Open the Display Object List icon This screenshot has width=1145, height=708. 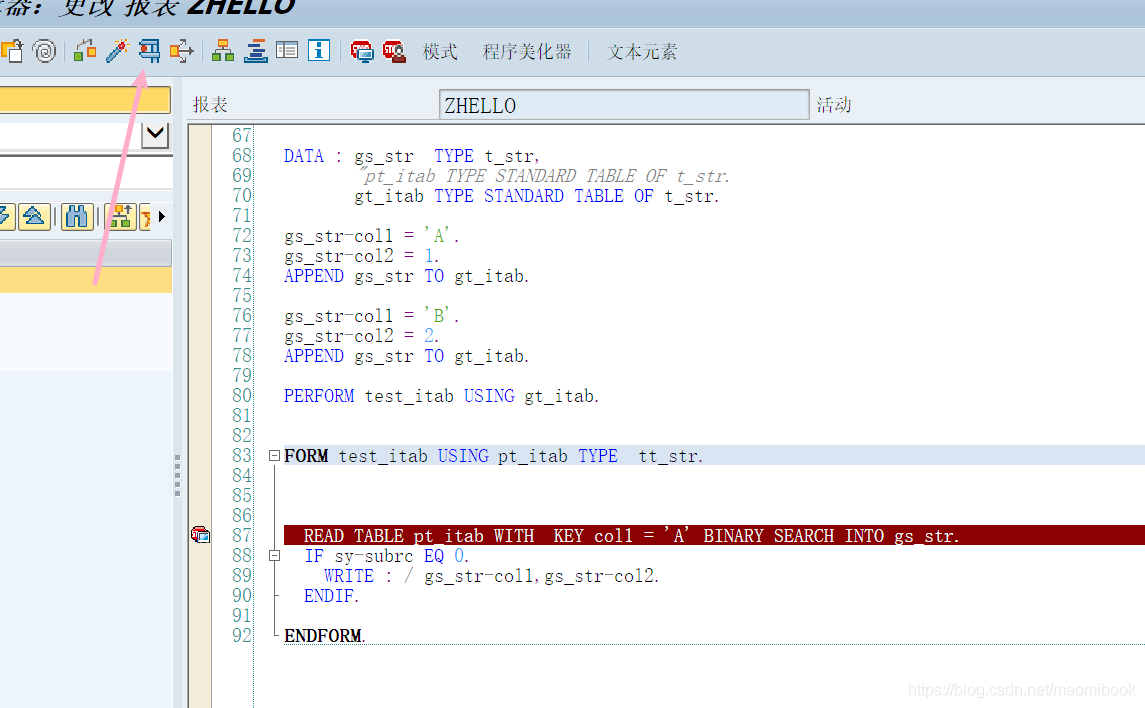pyautogui.click(x=223, y=51)
